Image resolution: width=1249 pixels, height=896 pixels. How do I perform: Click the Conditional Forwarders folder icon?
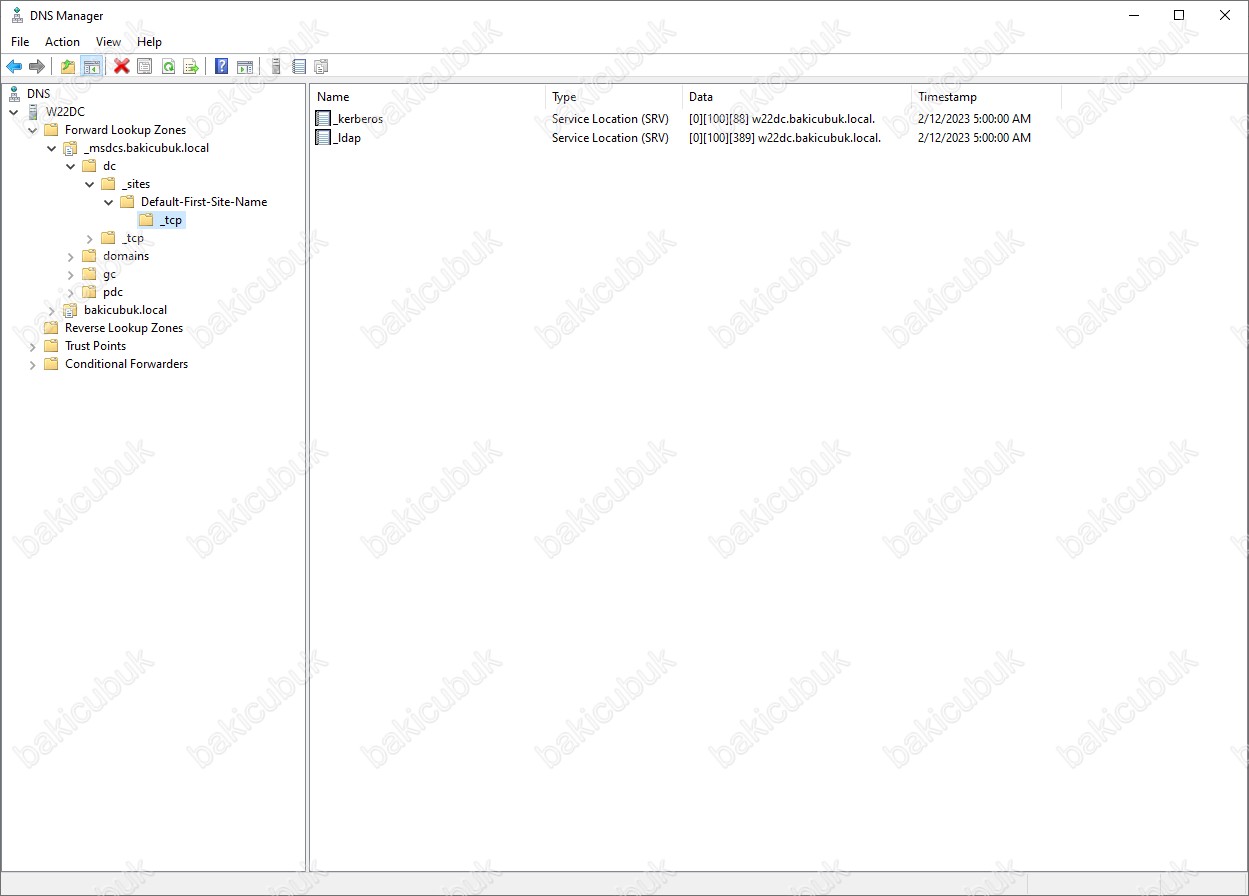coord(51,364)
